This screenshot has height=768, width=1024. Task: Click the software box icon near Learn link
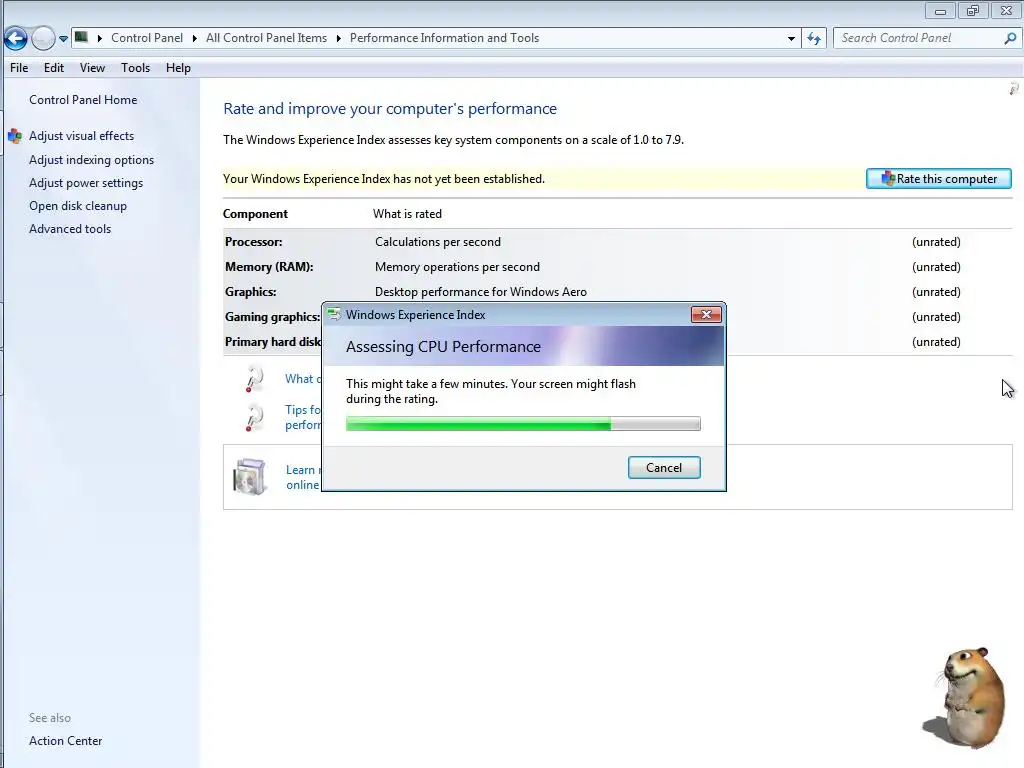pos(249,476)
